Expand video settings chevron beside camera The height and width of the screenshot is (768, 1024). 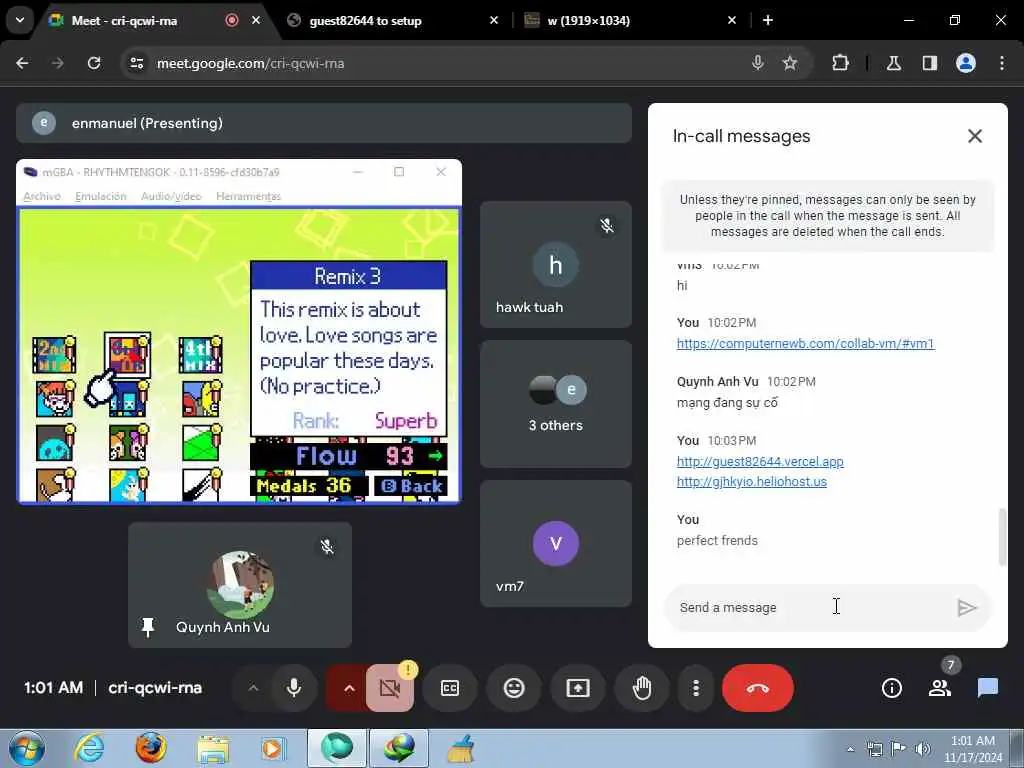click(349, 688)
